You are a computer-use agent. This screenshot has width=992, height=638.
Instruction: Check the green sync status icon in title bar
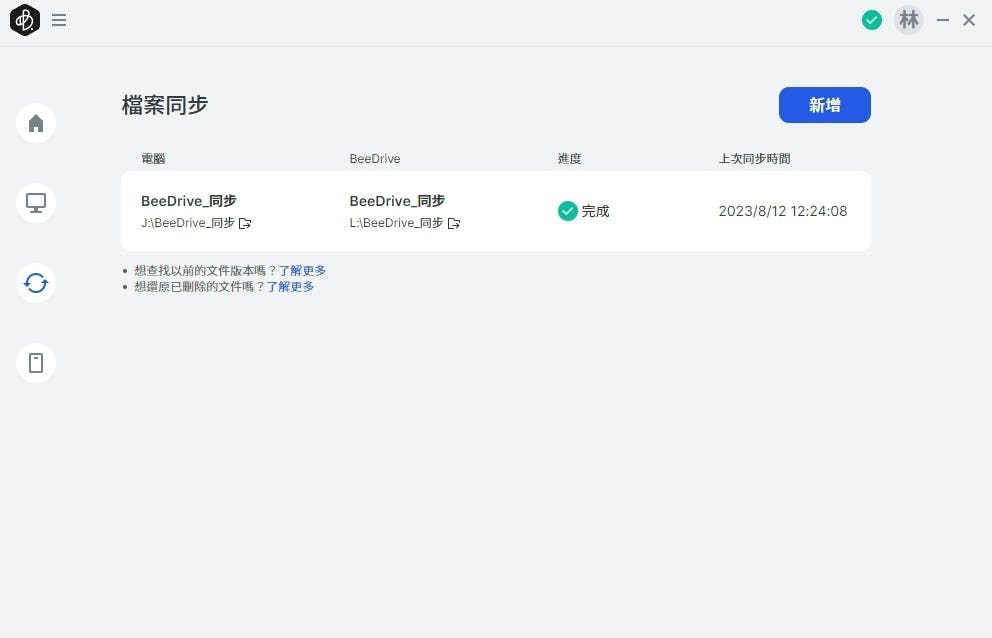pos(871,20)
